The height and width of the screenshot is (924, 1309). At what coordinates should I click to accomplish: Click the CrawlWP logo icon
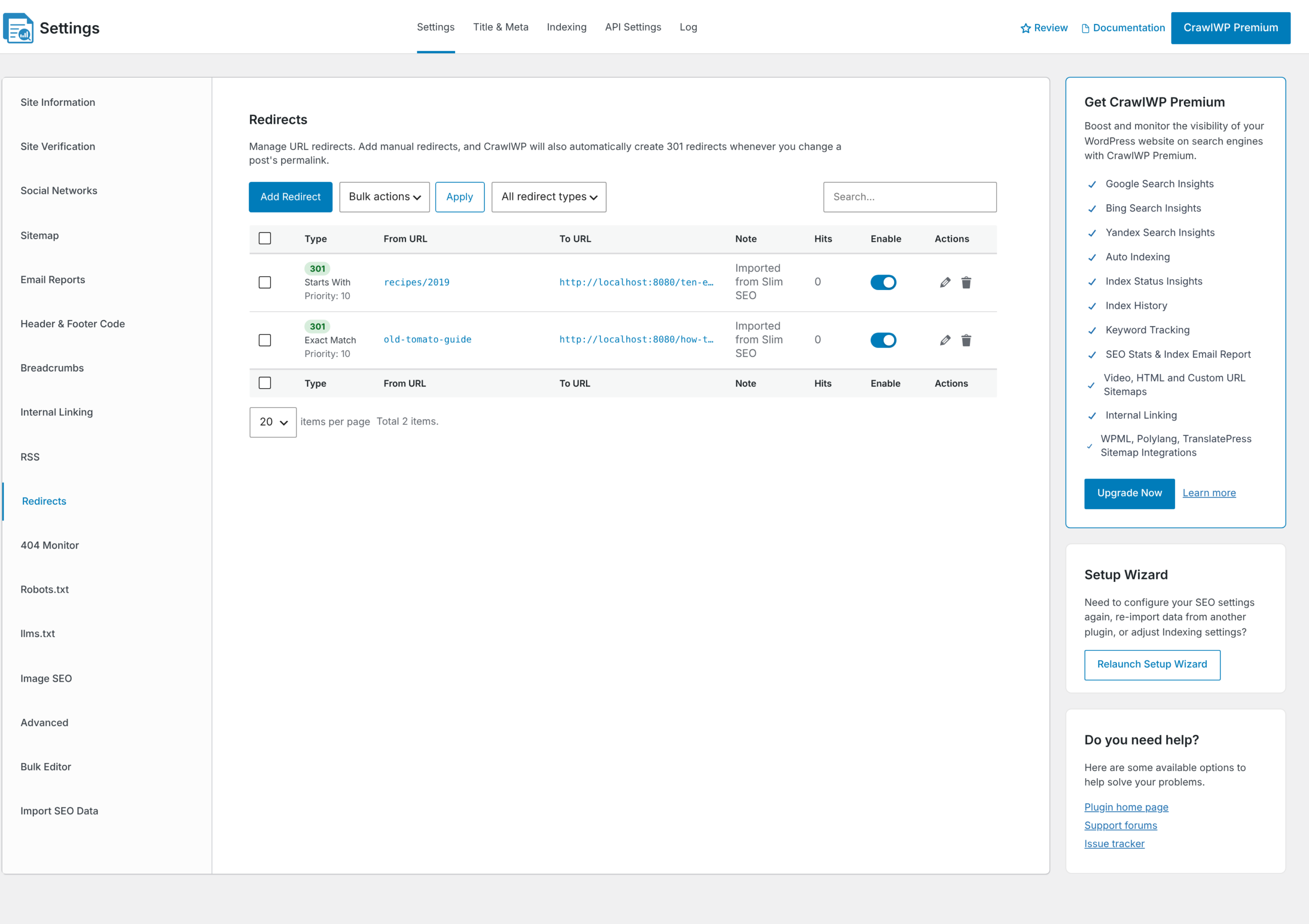pyautogui.click(x=18, y=28)
